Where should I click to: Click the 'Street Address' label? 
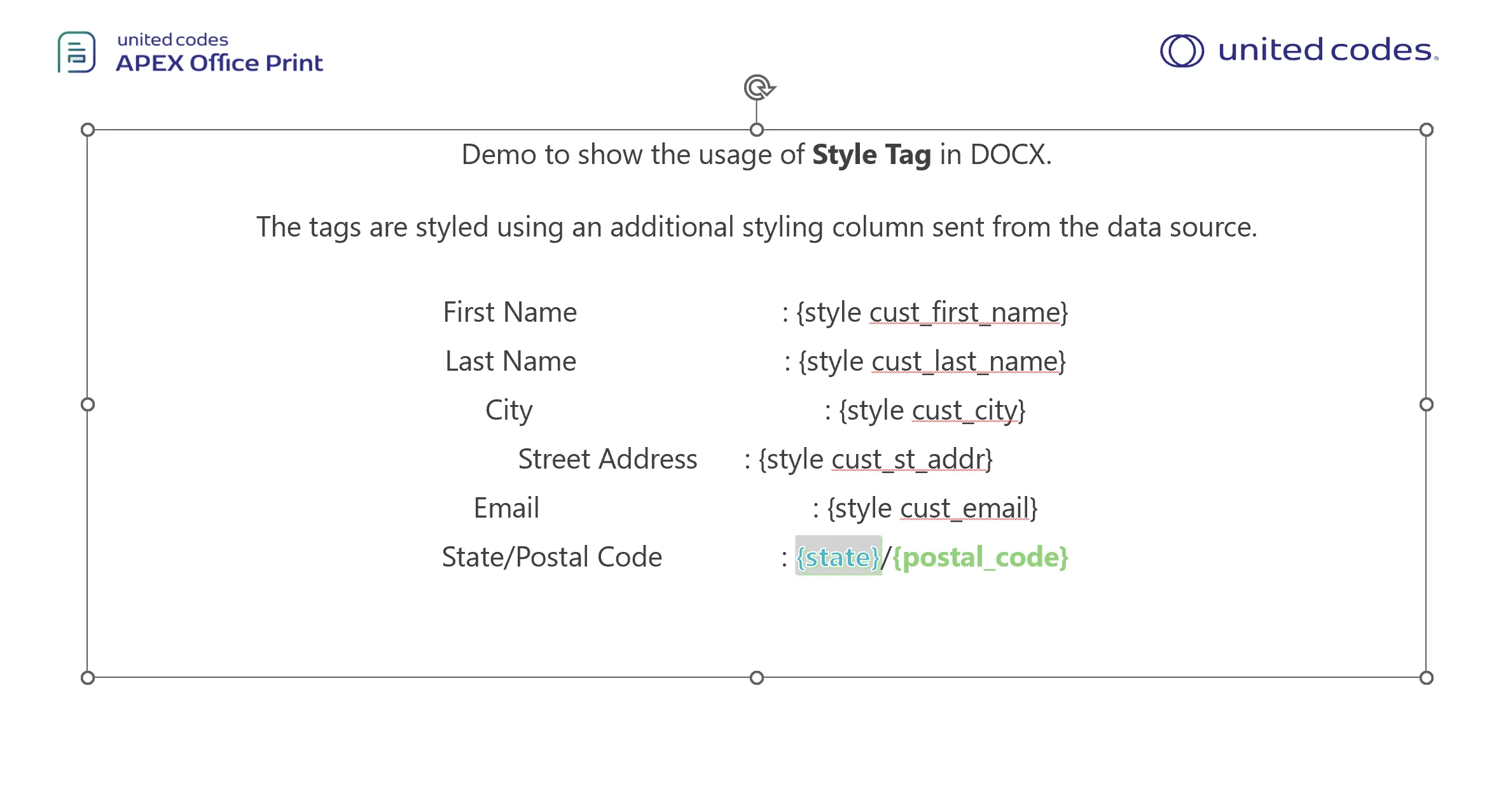pos(607,459)
